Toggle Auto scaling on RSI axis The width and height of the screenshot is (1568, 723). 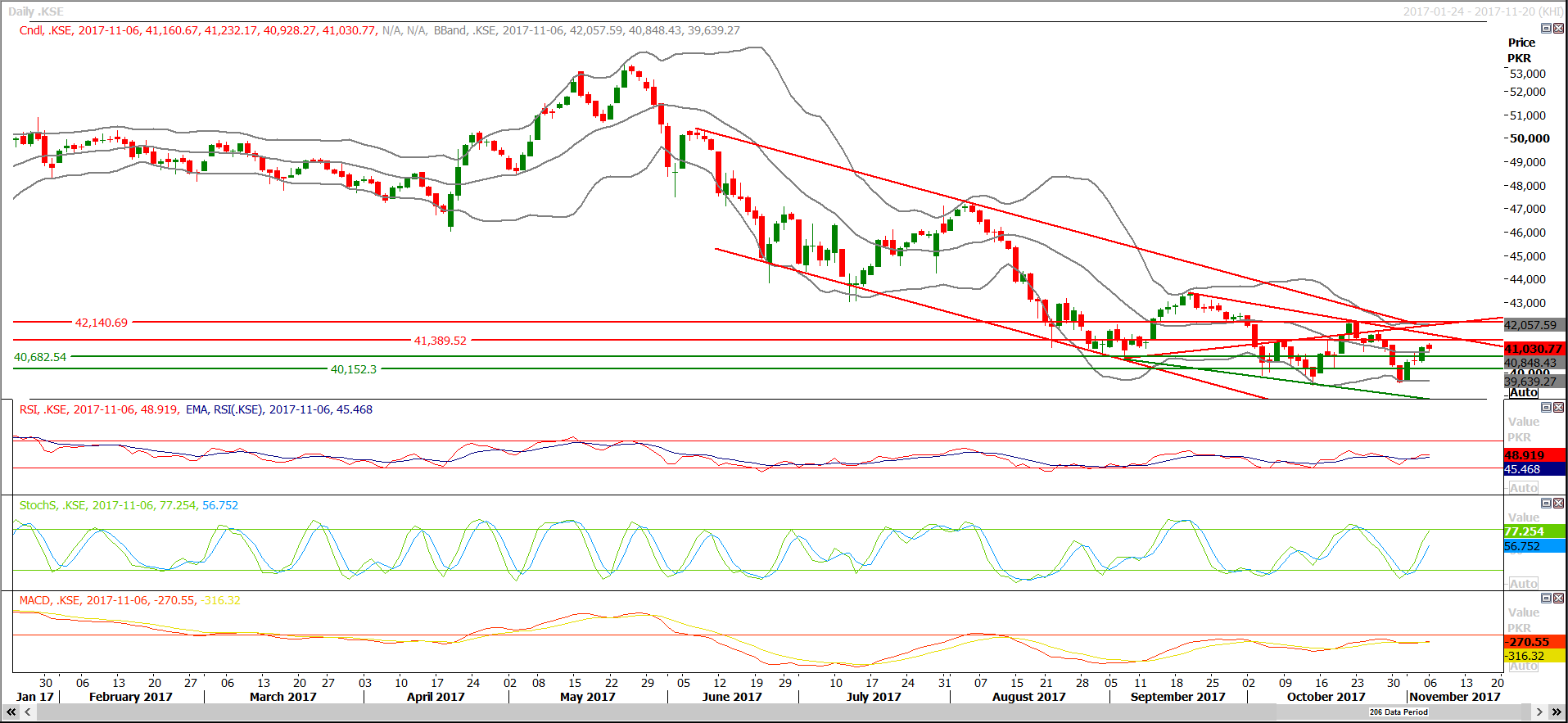[1523, 488]
